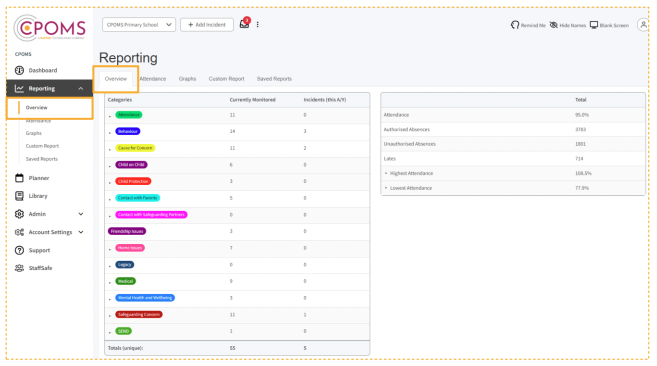Click the Contact with Parents tag
The height and width of the screenshot is (366, 657).
point(137,198)
